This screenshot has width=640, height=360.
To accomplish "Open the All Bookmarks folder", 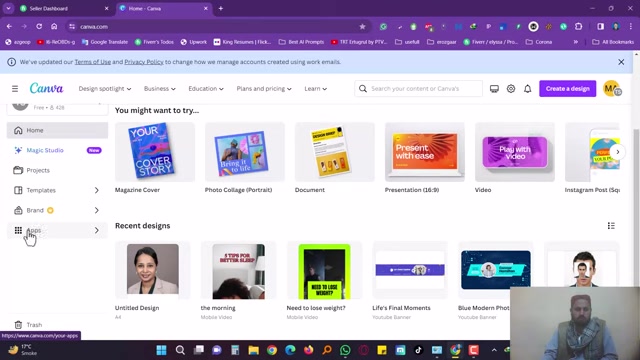I will (613, 42).
